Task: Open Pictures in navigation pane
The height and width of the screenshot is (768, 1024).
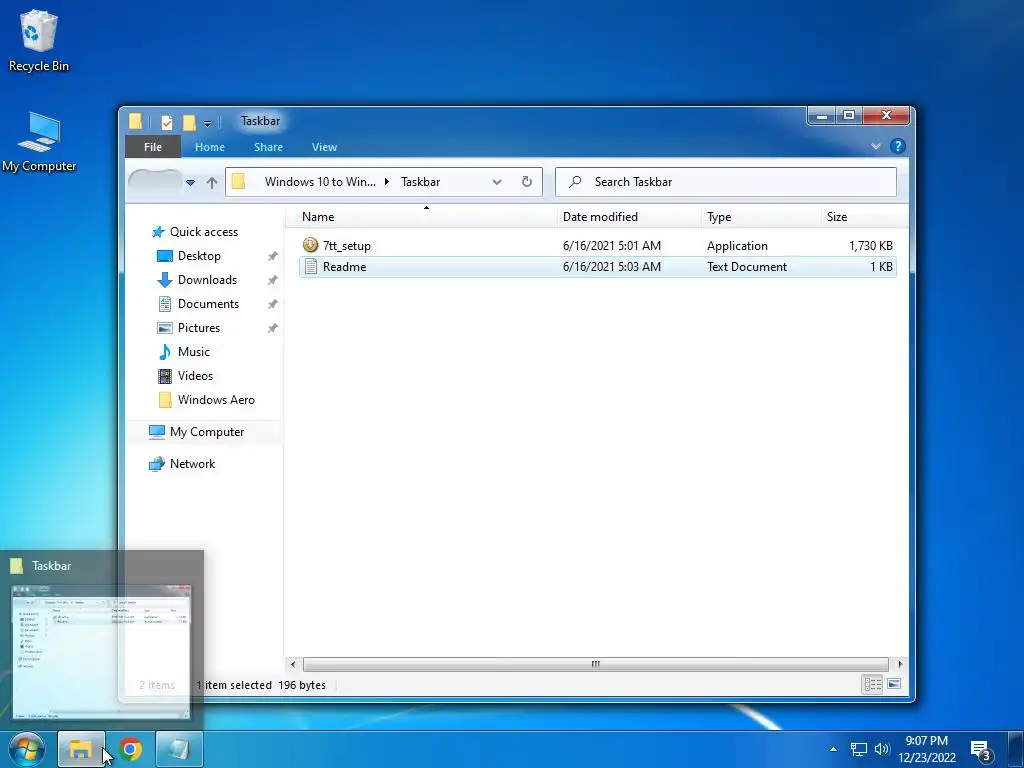Action: click(x=199, y=328)
